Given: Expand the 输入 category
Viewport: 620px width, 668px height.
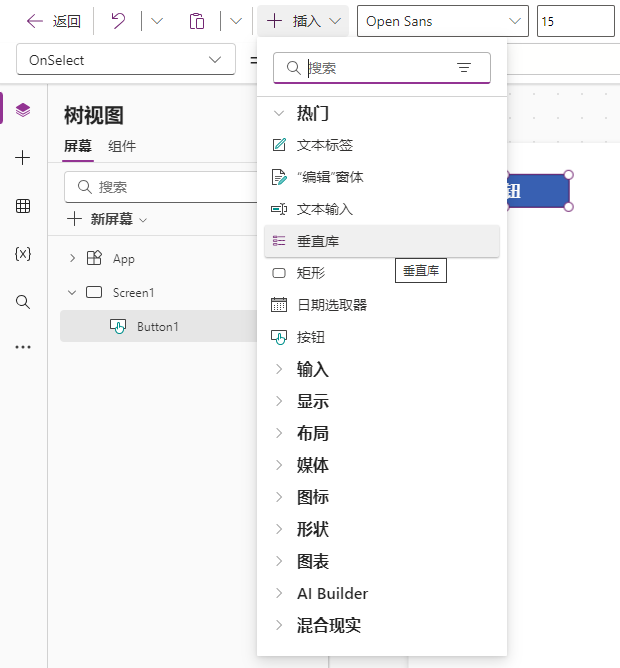Looking at the screenshot, I should point(279,369).
